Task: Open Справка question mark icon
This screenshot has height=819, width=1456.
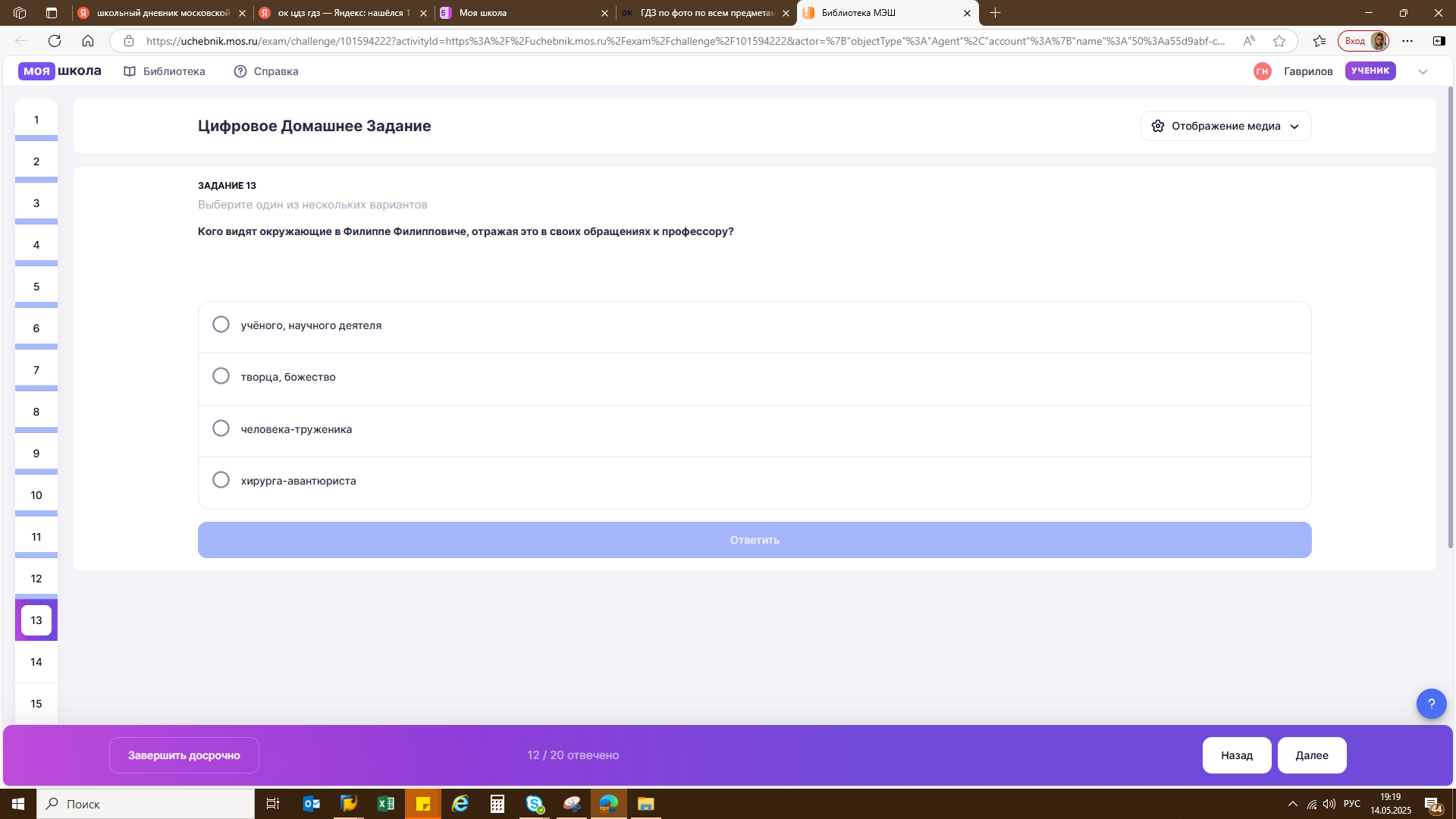Action: point(240,71)
